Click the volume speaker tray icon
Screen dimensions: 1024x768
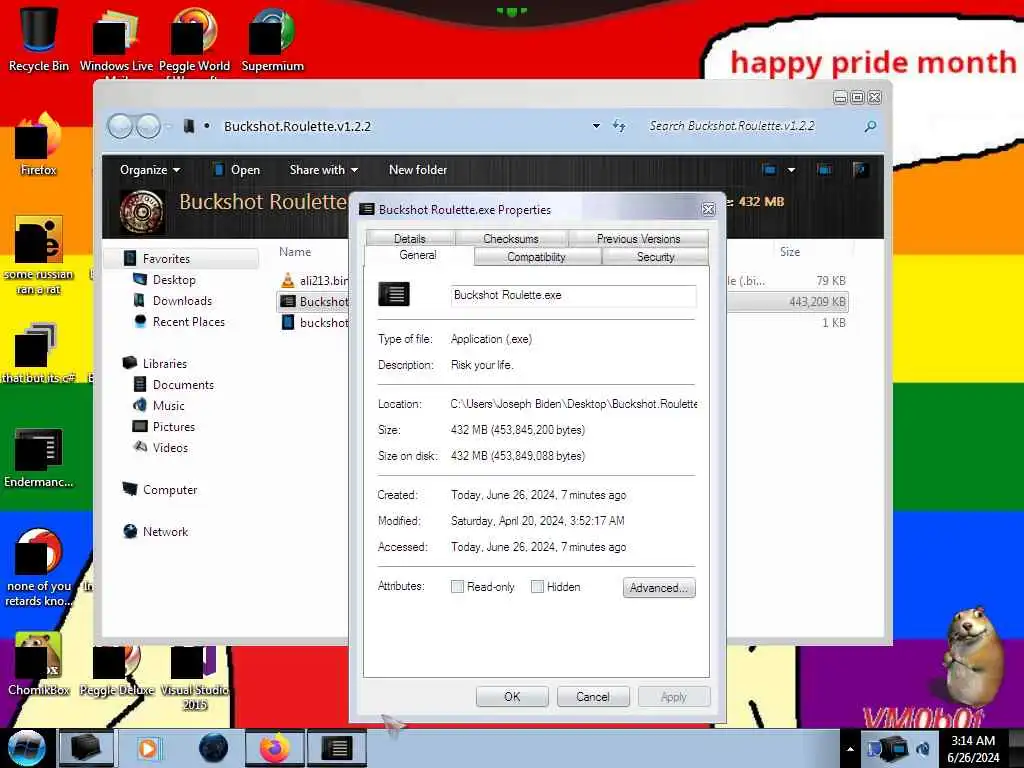pyautogui.click(x=923, y=749)
